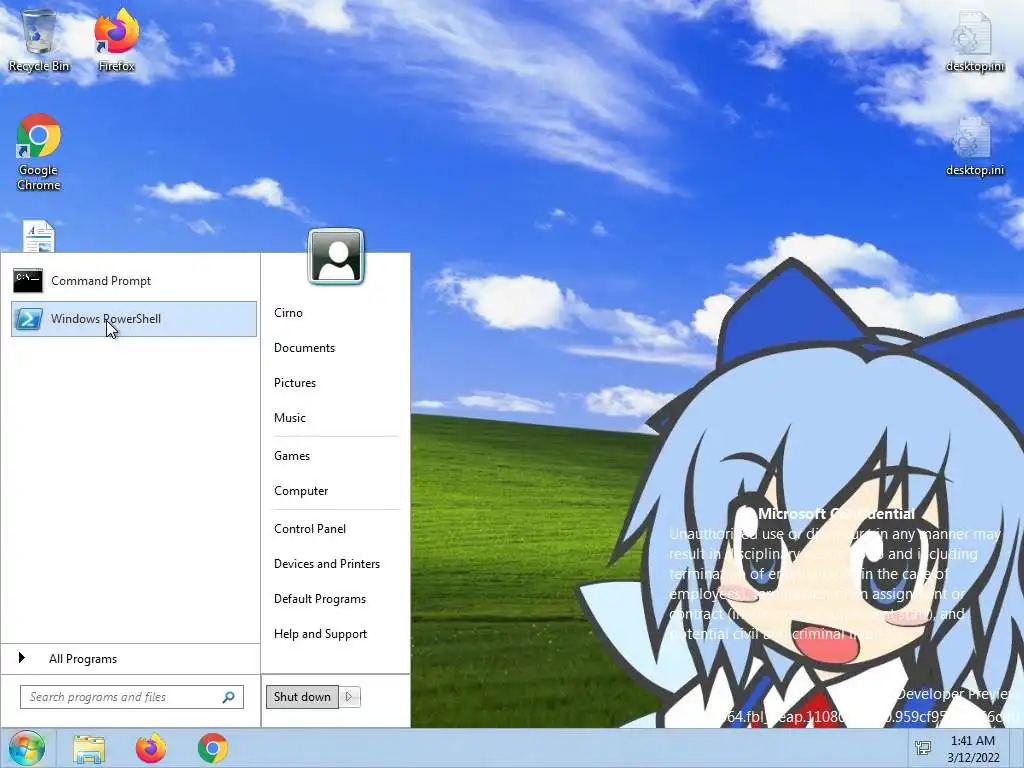Screen dimensions: 1024x768
Task: Open Recycle Bin desktop icon
Action: pos(39,40)
